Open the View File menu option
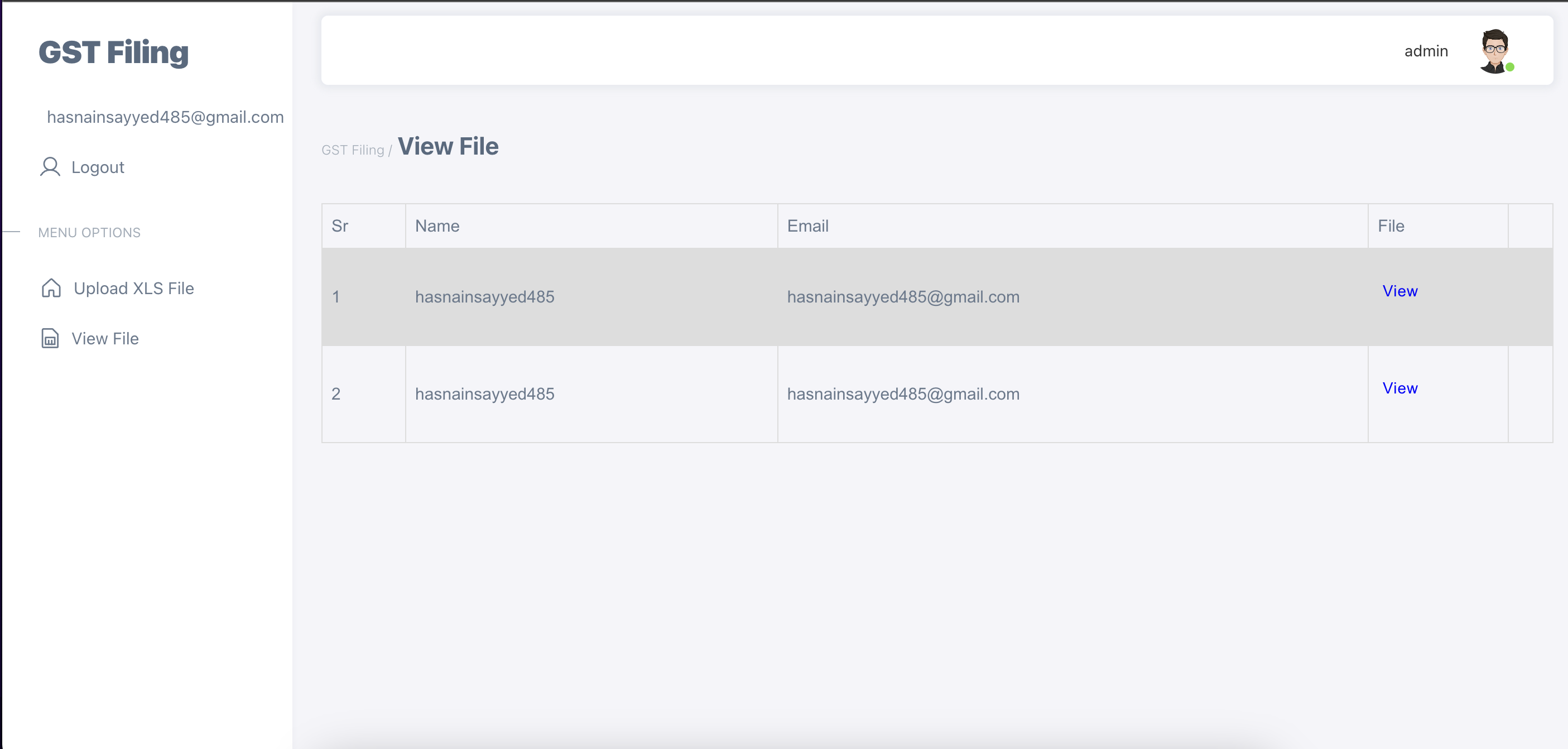1568x749 pixels. (x=105, y=339)
